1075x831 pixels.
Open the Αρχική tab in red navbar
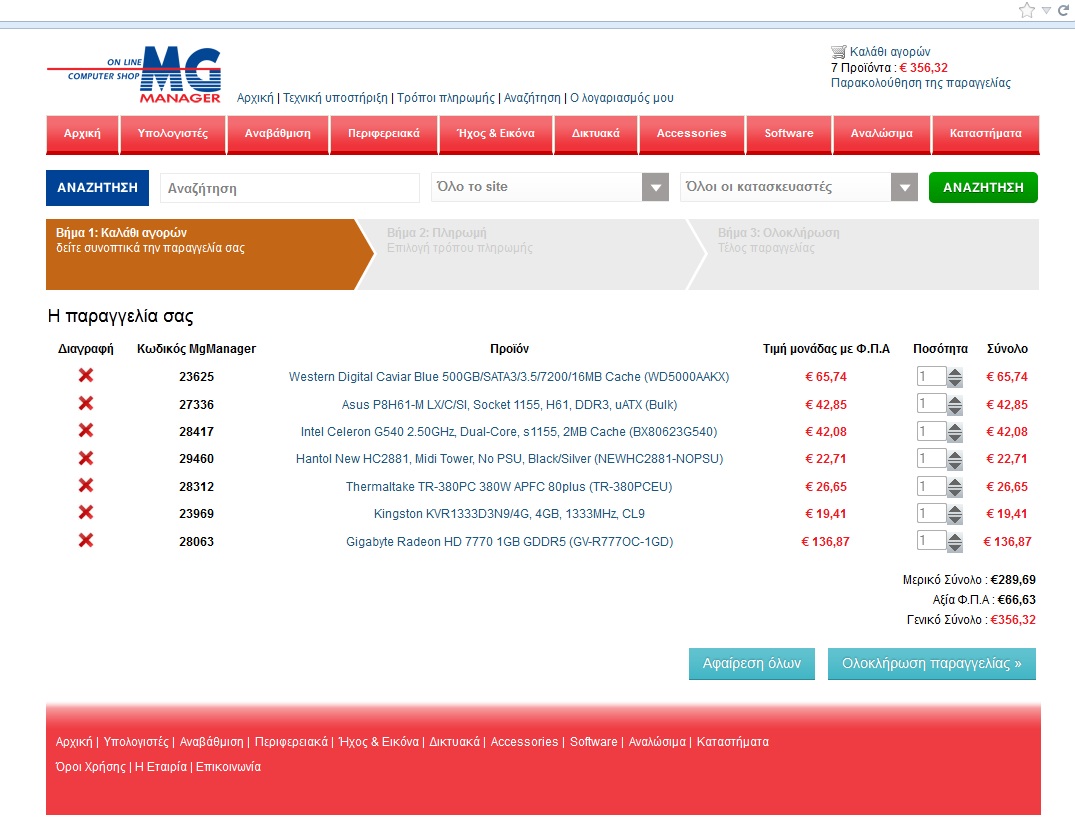click(82, 134)
